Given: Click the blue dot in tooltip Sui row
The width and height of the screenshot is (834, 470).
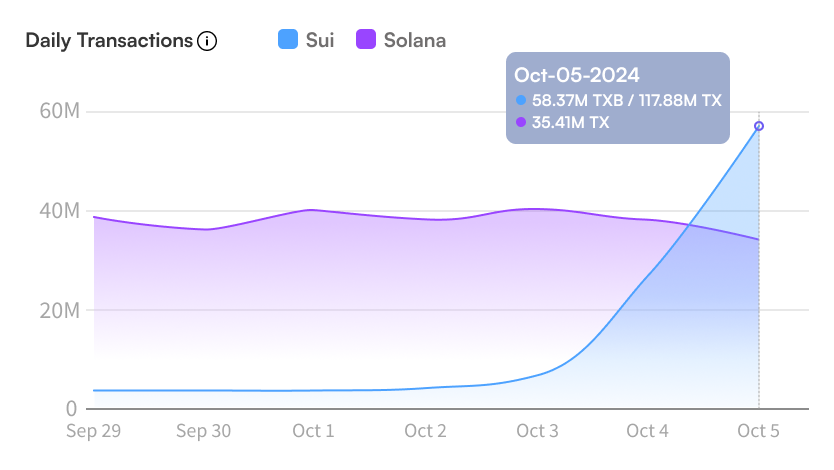Looking at the screenshot, I should click(x=521, y=100).
